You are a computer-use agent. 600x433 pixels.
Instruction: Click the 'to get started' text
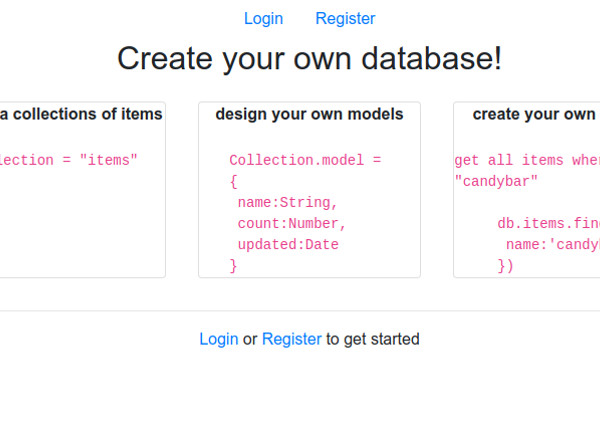pyautogui.click(x=373, y=339)
